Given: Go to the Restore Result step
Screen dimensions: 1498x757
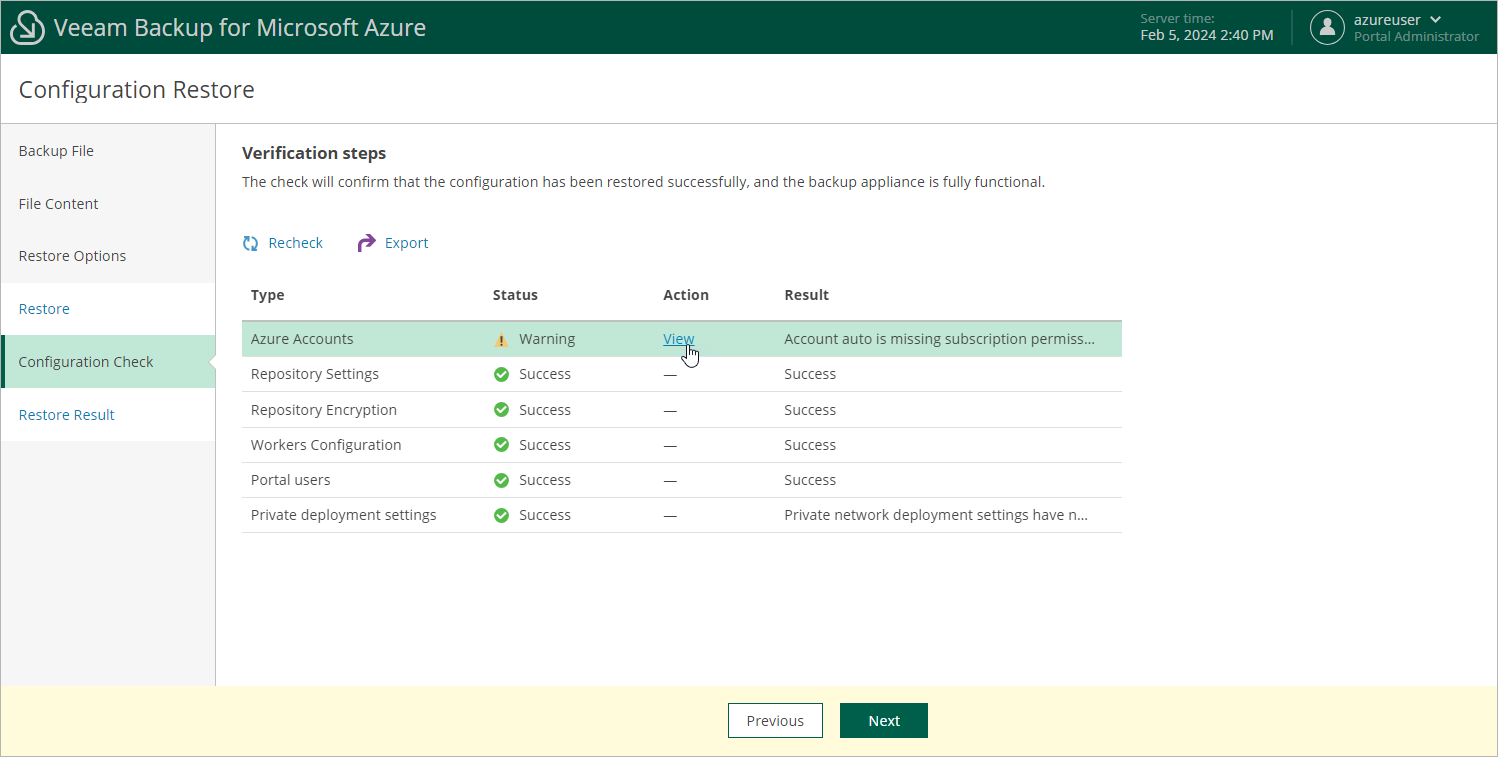Looking at the screenshot, I should [x=108, y=415].
